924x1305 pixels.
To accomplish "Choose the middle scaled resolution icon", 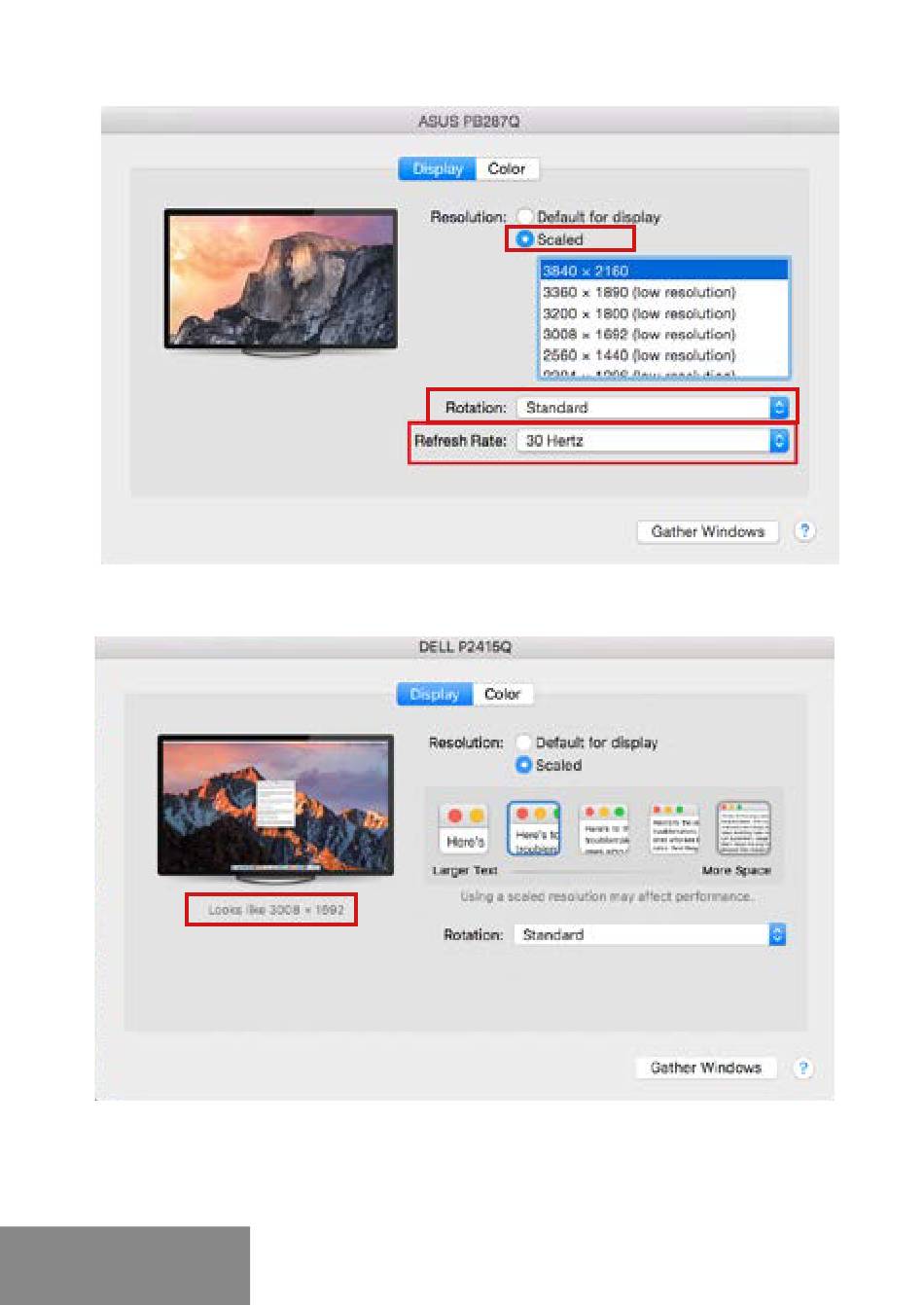I will point(604,829).
